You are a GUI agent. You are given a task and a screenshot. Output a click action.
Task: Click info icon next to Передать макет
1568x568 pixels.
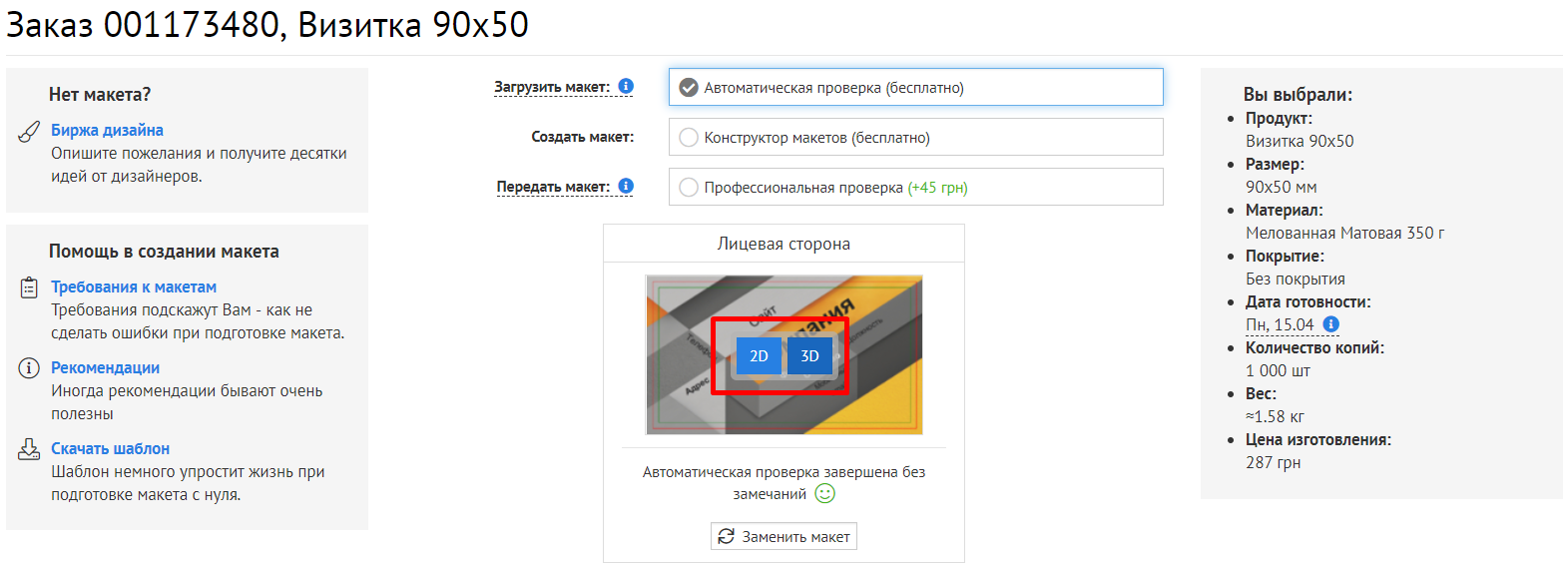[x=626, y=186]
